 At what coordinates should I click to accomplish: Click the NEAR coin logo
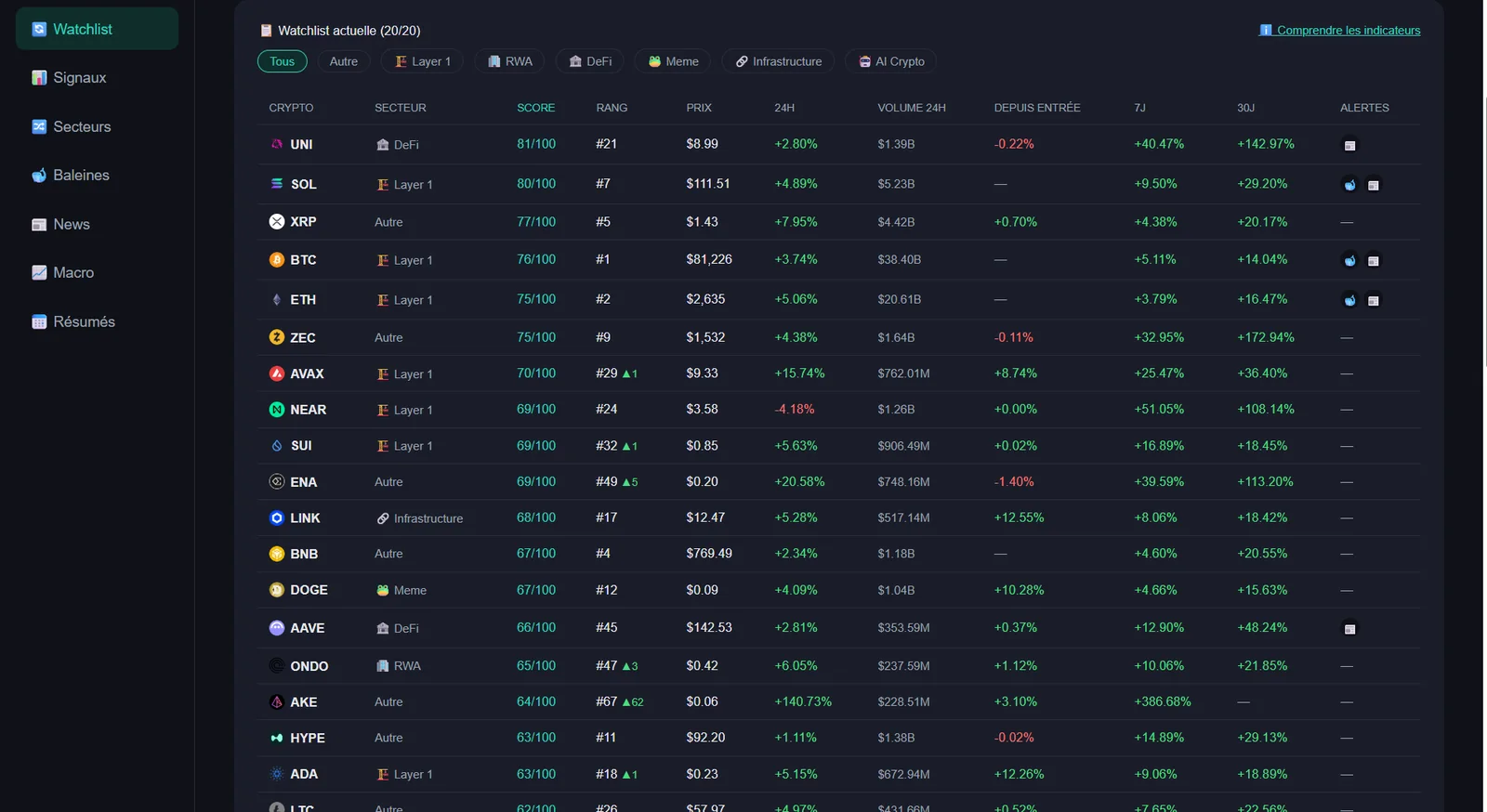tap(276, 410)
